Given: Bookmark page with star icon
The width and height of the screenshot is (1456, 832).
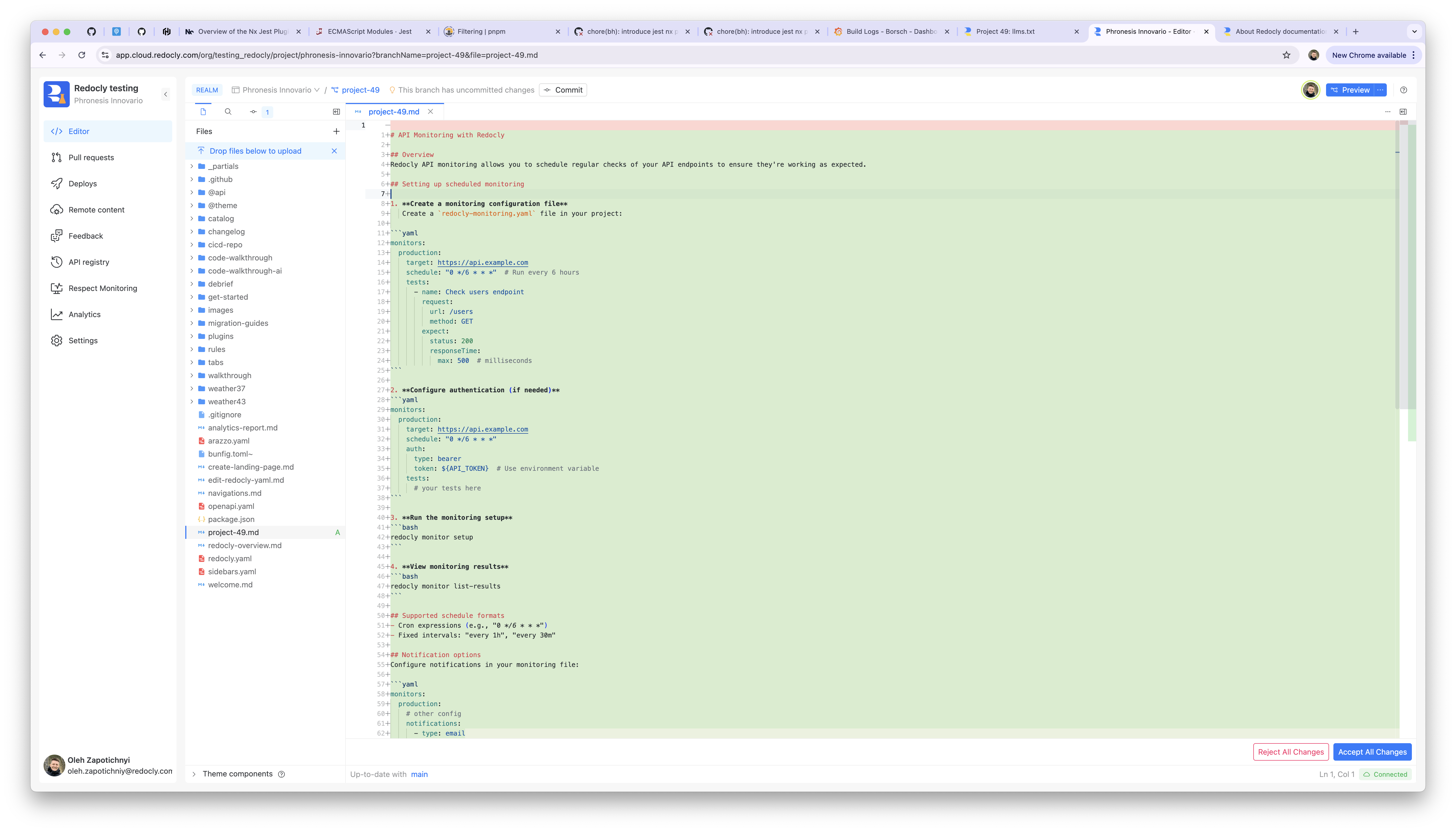Looking at the screenshot, I should point(1286,55).
